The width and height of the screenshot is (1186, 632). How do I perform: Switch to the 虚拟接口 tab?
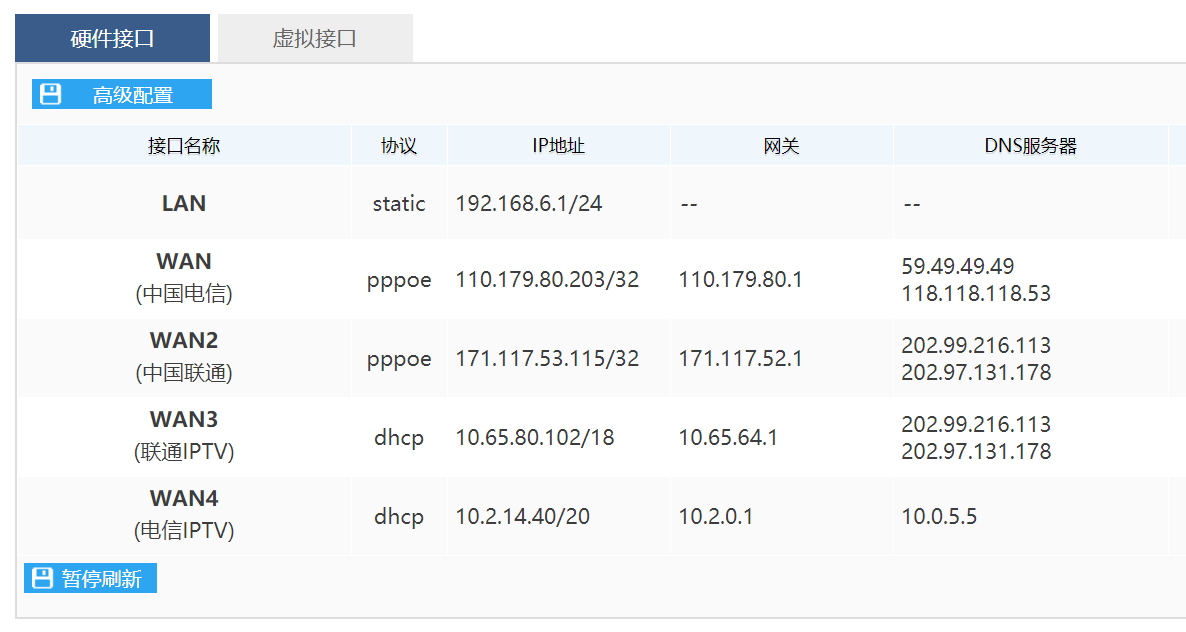[x=315, y=38]
